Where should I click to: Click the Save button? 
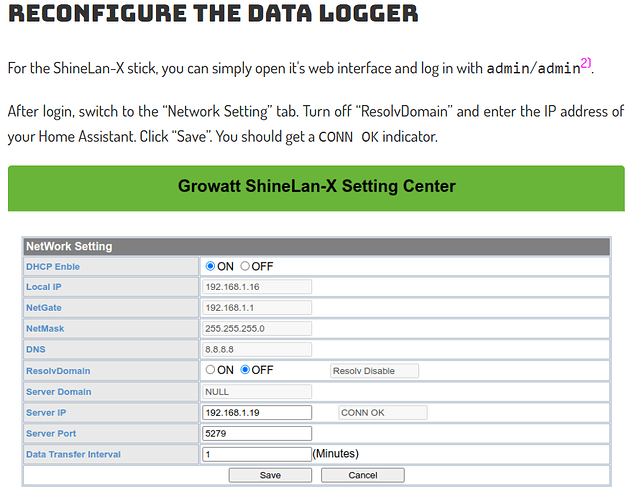(x=270, y=475)
